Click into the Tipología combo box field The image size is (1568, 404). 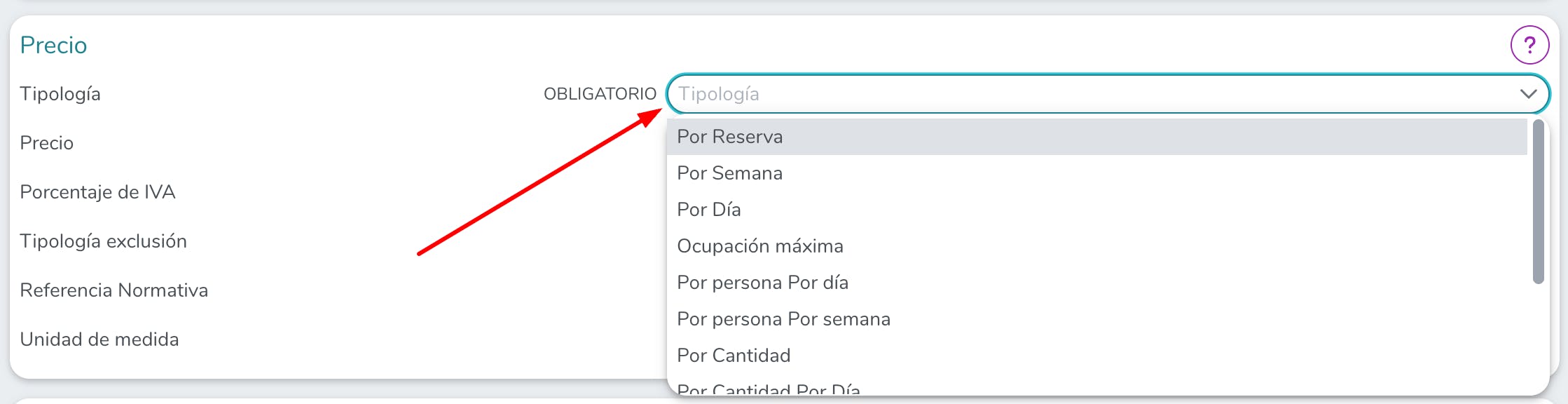click(1107, 94)
